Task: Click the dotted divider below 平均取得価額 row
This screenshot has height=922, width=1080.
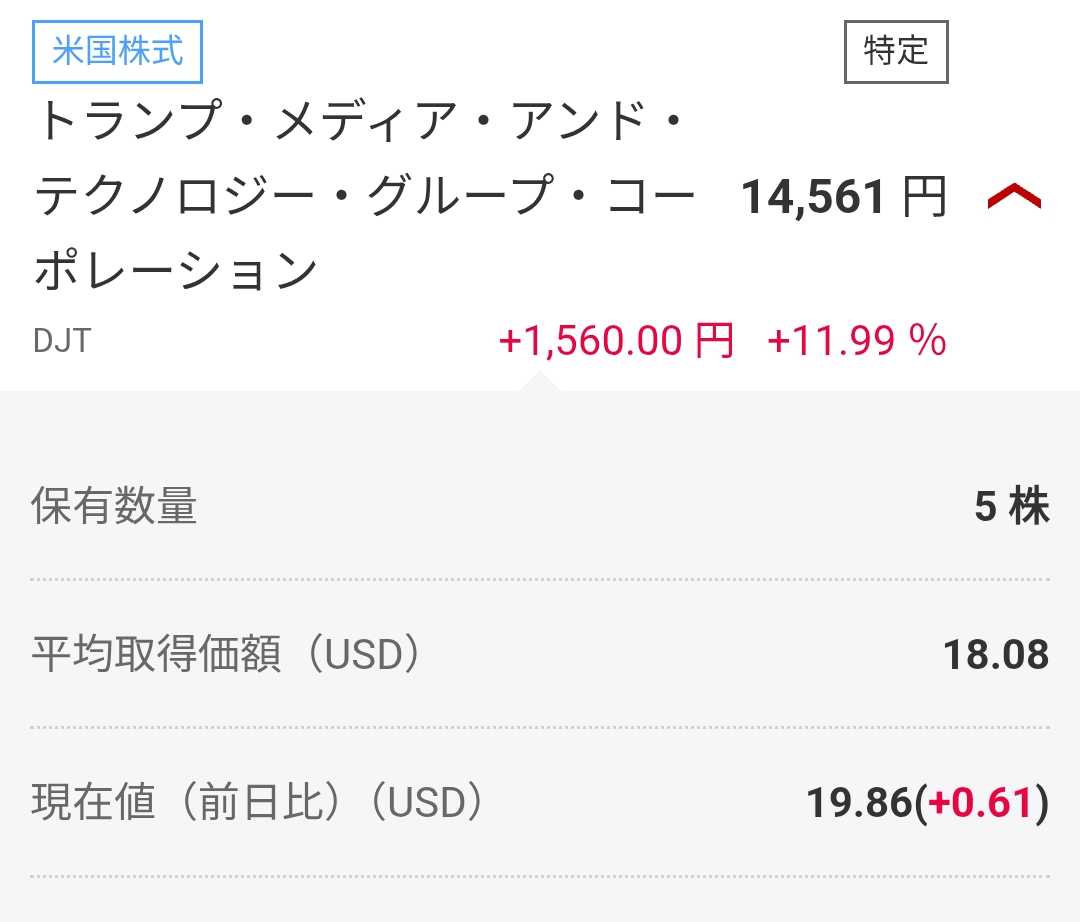Action: [540, 727]
